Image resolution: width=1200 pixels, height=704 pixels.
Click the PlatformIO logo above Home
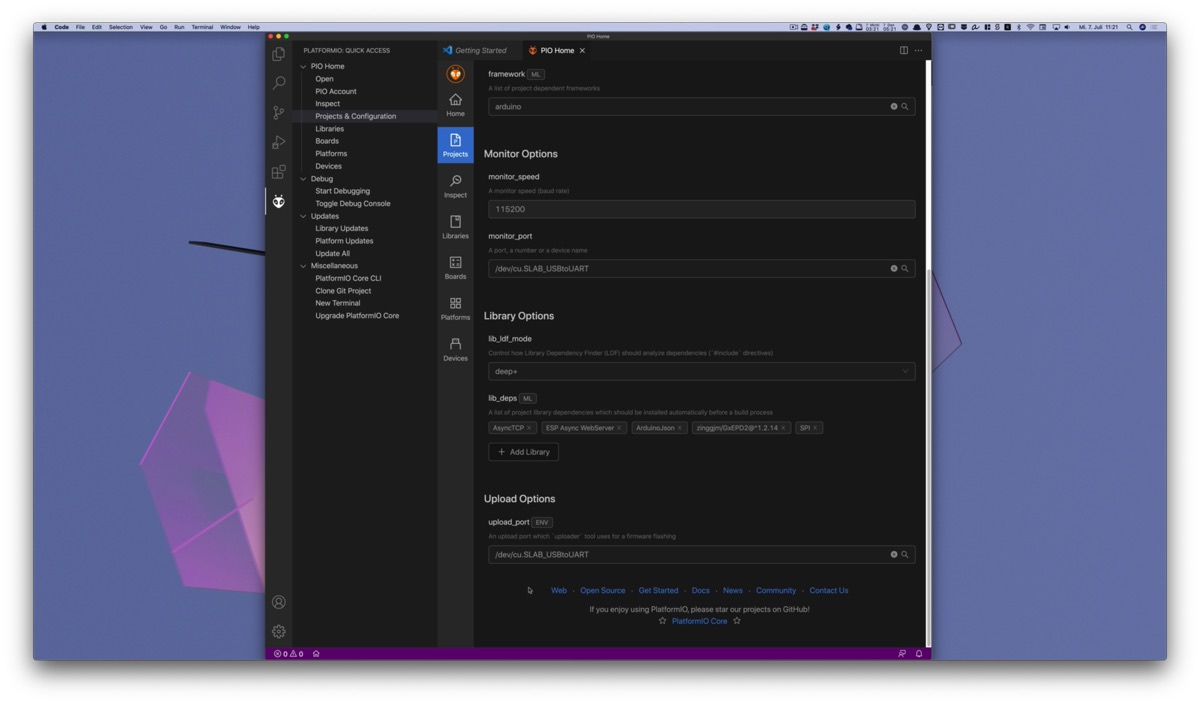click(x=456, y=74)
